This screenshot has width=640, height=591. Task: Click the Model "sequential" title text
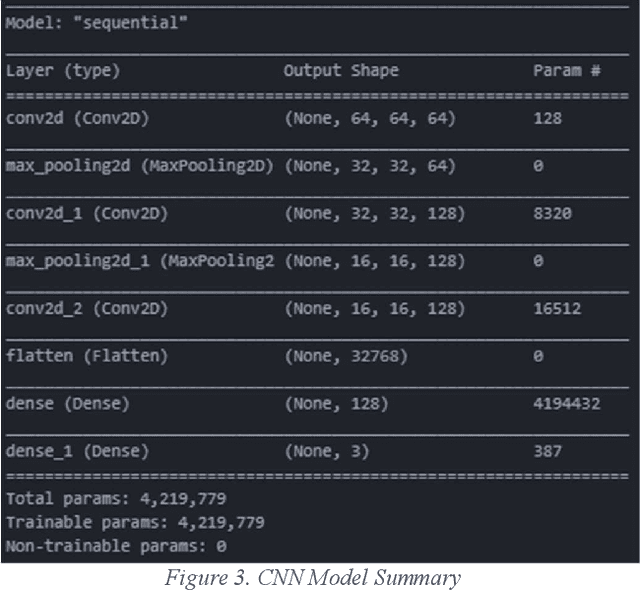pyautogui.click(x=97, y=23)
